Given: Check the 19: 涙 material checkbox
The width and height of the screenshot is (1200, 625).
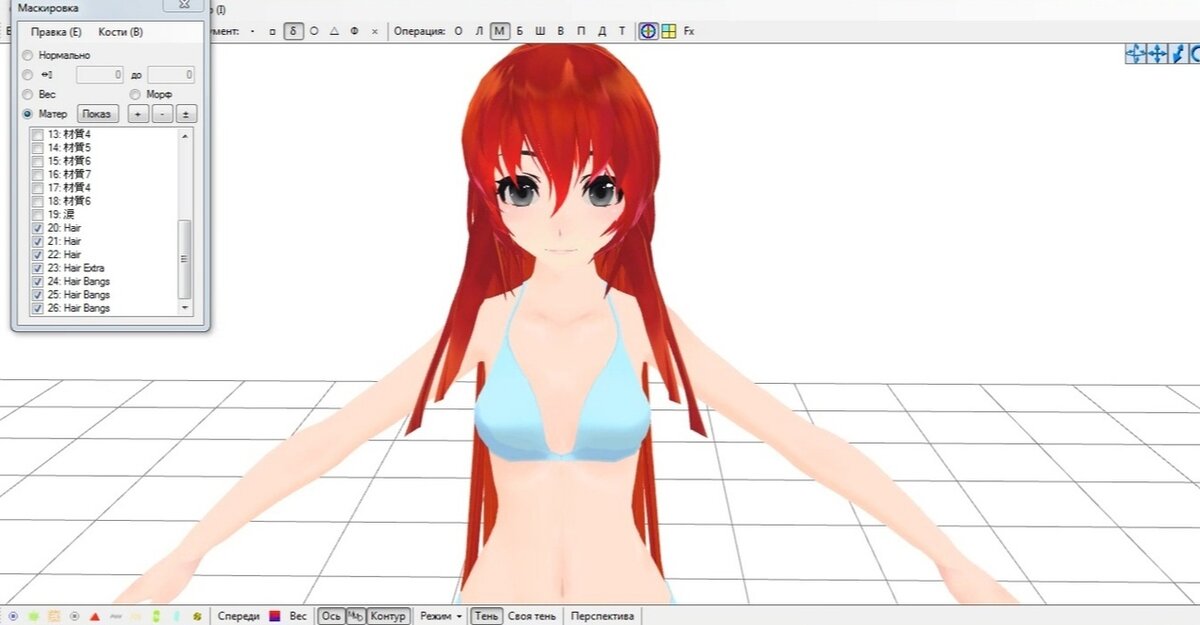Looking at the screenshot, I should [38, 214].
